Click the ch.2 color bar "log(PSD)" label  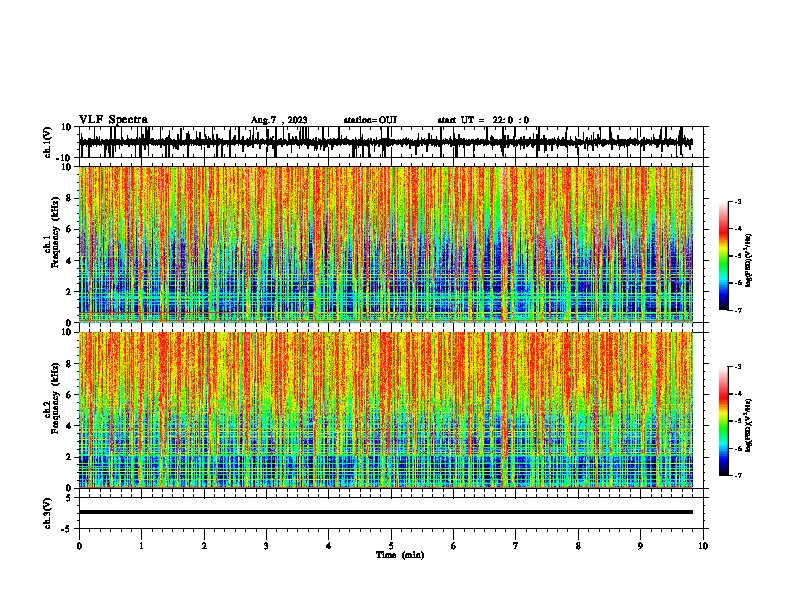point(749,425)
